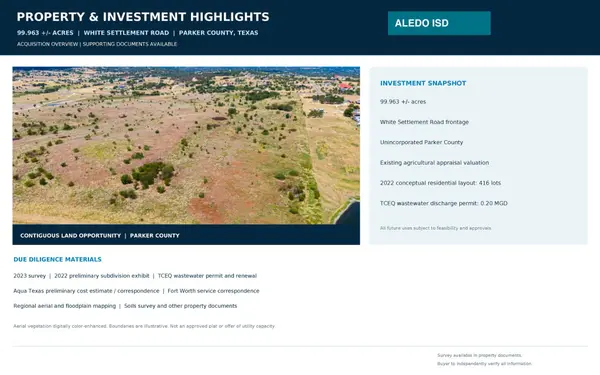The image size is (600, 375).
Task: Open the aerial property photo
Action: click(186, 145)
